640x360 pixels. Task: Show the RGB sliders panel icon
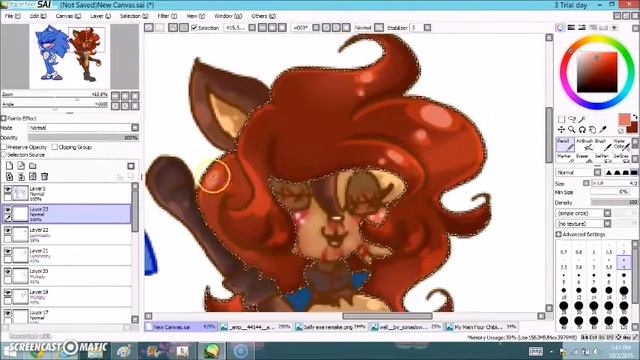(x=571, y=27)
